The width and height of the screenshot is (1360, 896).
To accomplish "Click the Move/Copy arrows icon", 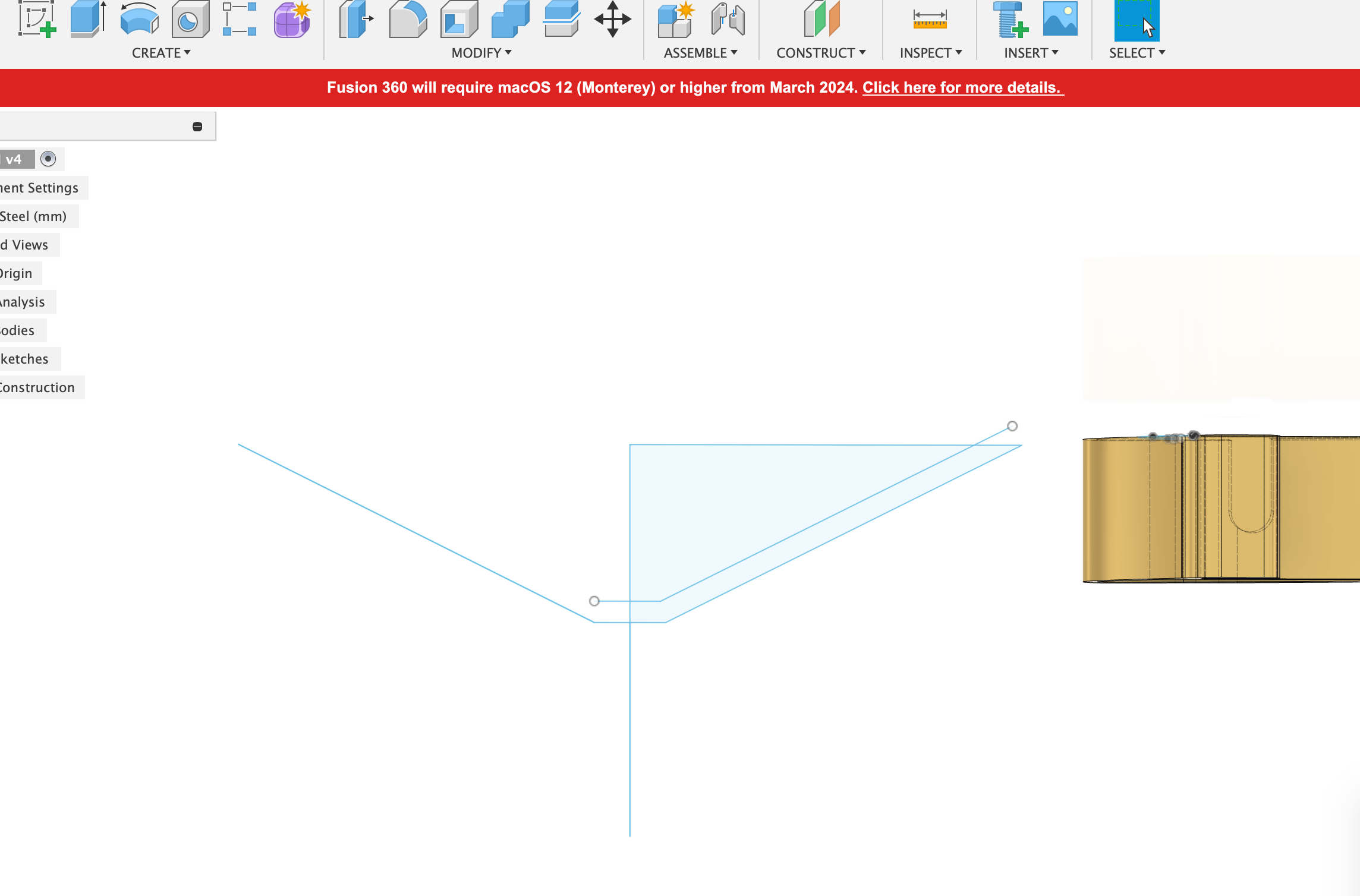I will click(x=612, y=19).
